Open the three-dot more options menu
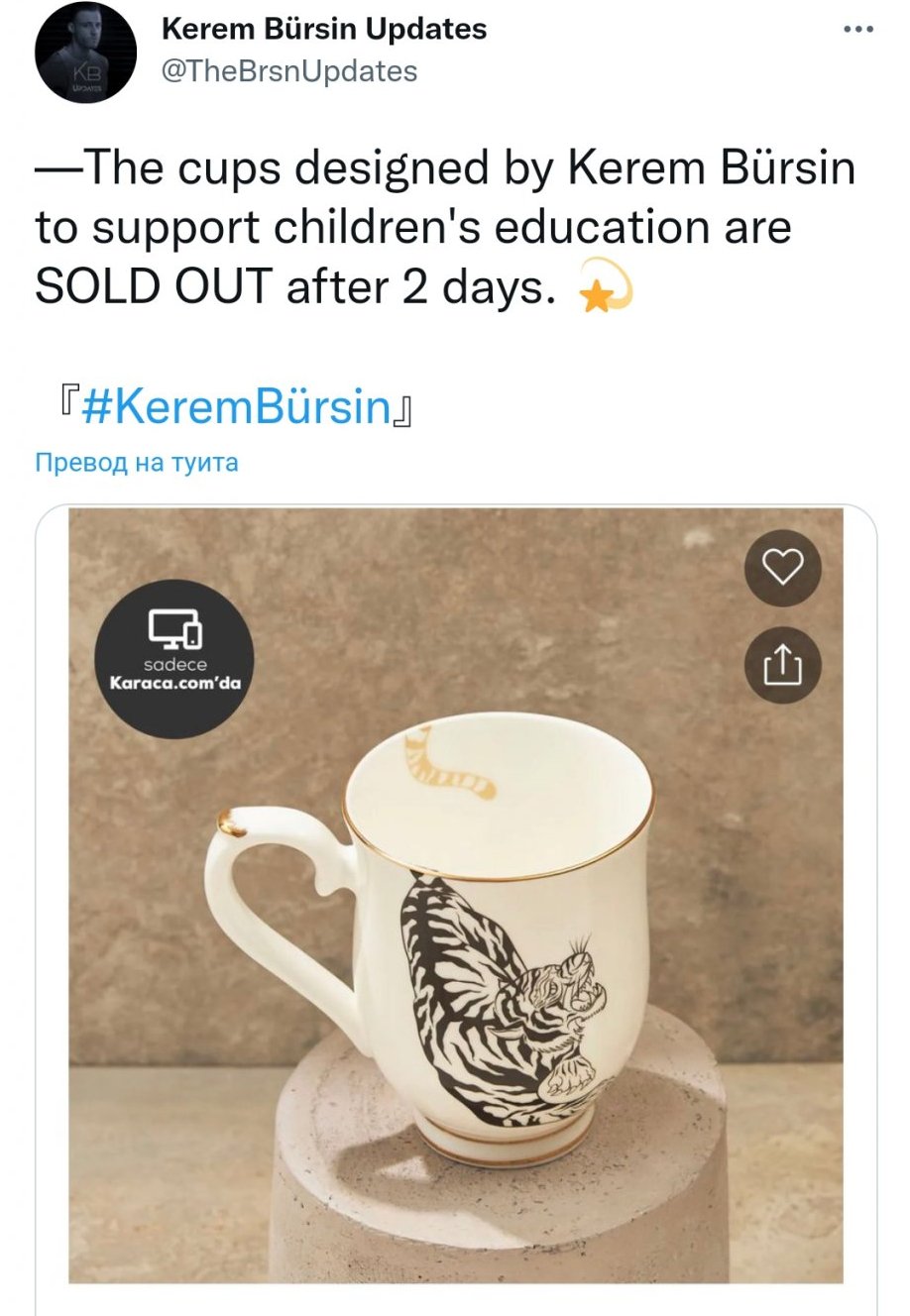The height and width of the screenshot is (1316, 910). tap(857, 30)
